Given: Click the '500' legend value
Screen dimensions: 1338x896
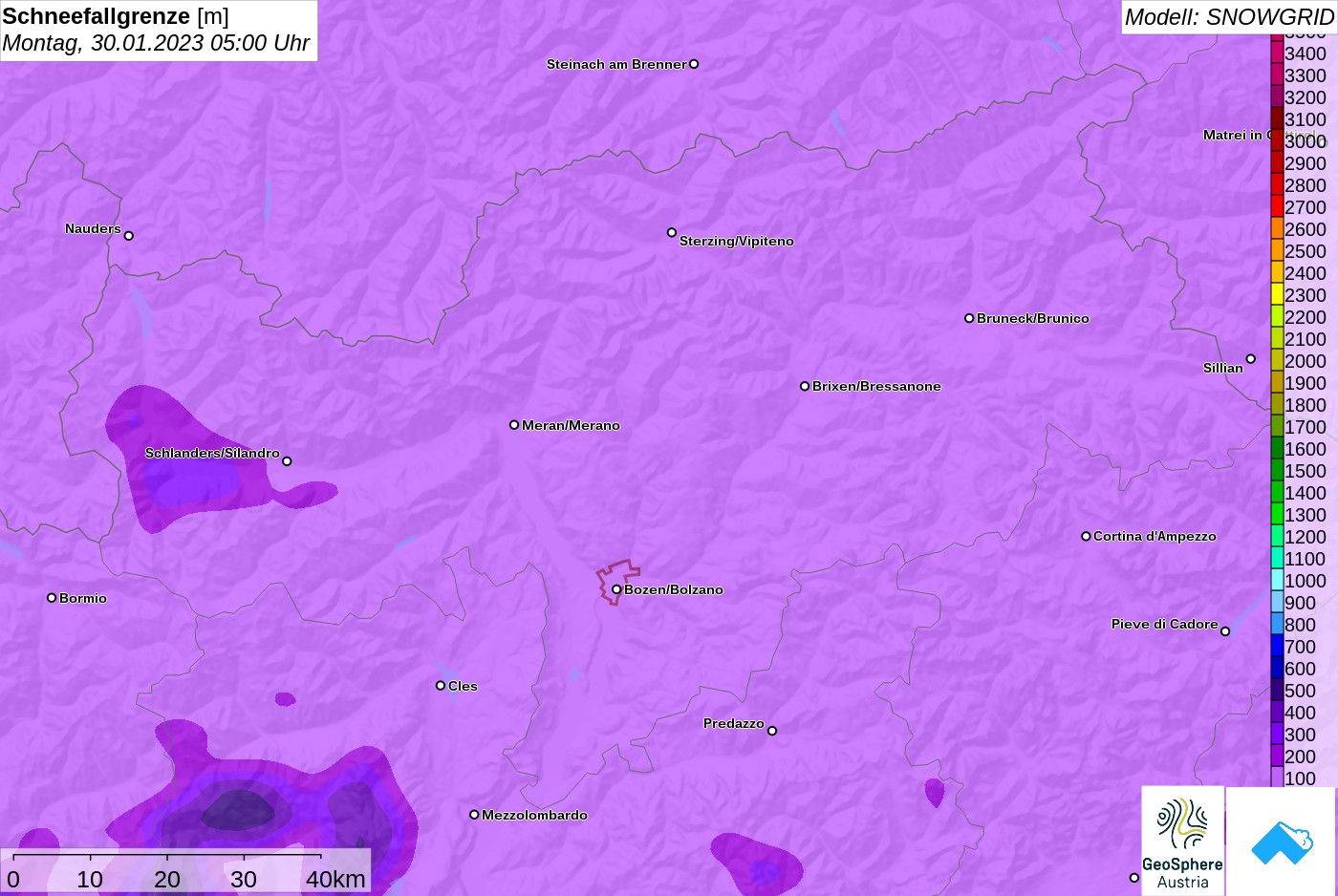Looking at the screenshot, I should [x=1301, y=691].
